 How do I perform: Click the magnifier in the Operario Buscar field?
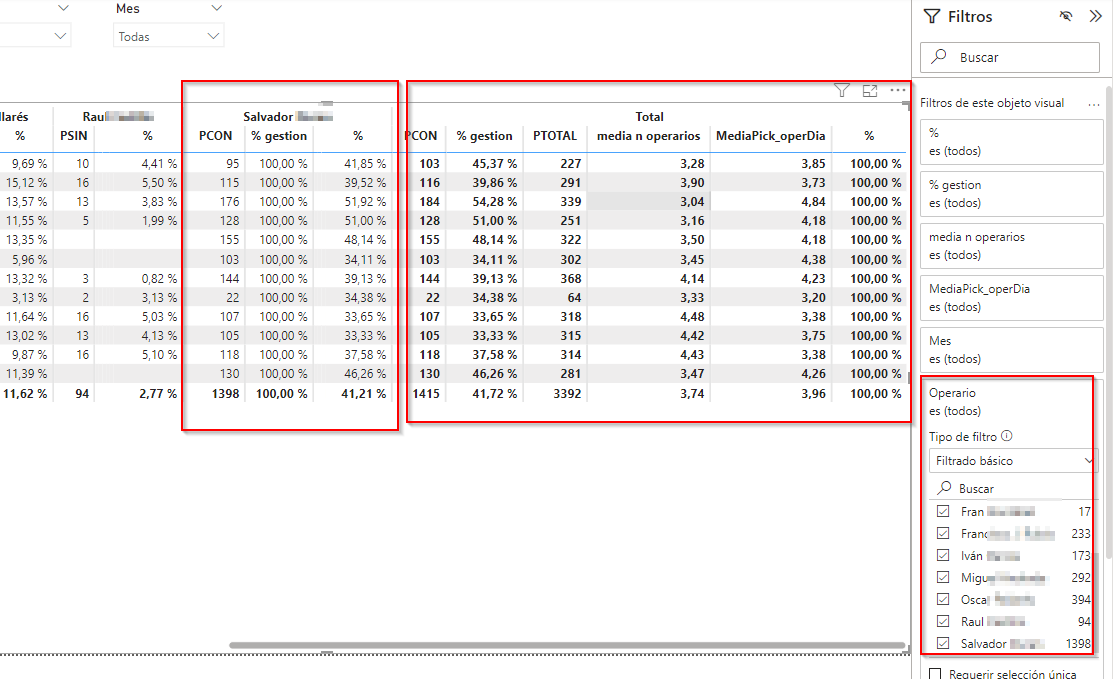pos(944,488)
